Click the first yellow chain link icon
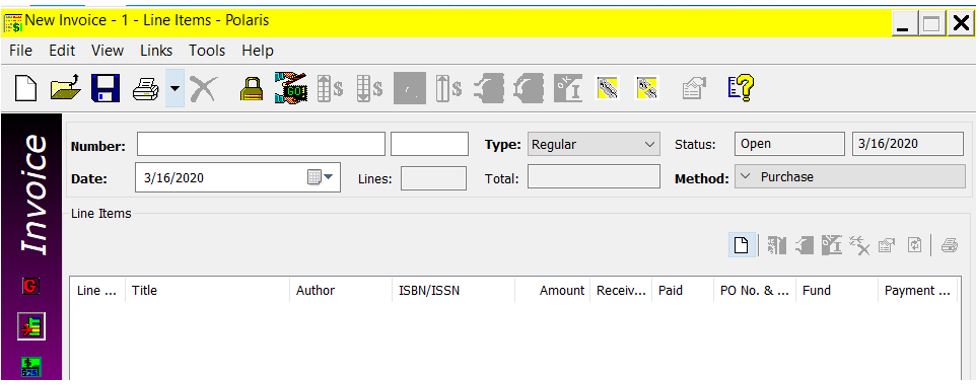980x391 pixels. point(607,88)
